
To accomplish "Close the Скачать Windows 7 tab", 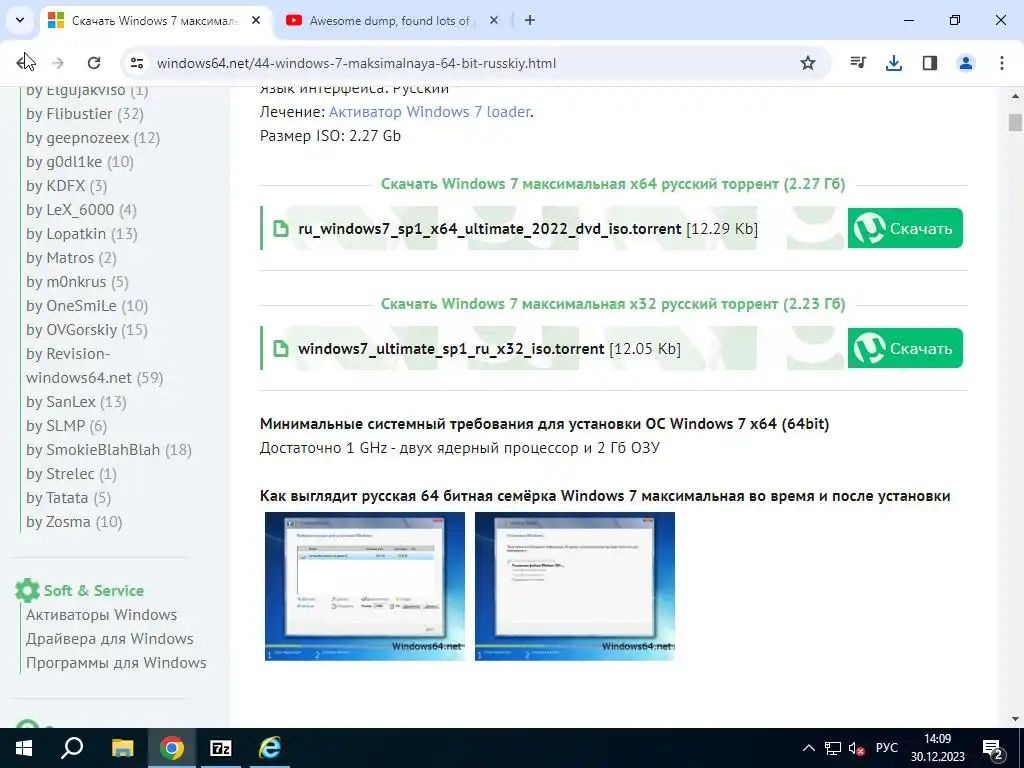I will click(x=256, y=20).
